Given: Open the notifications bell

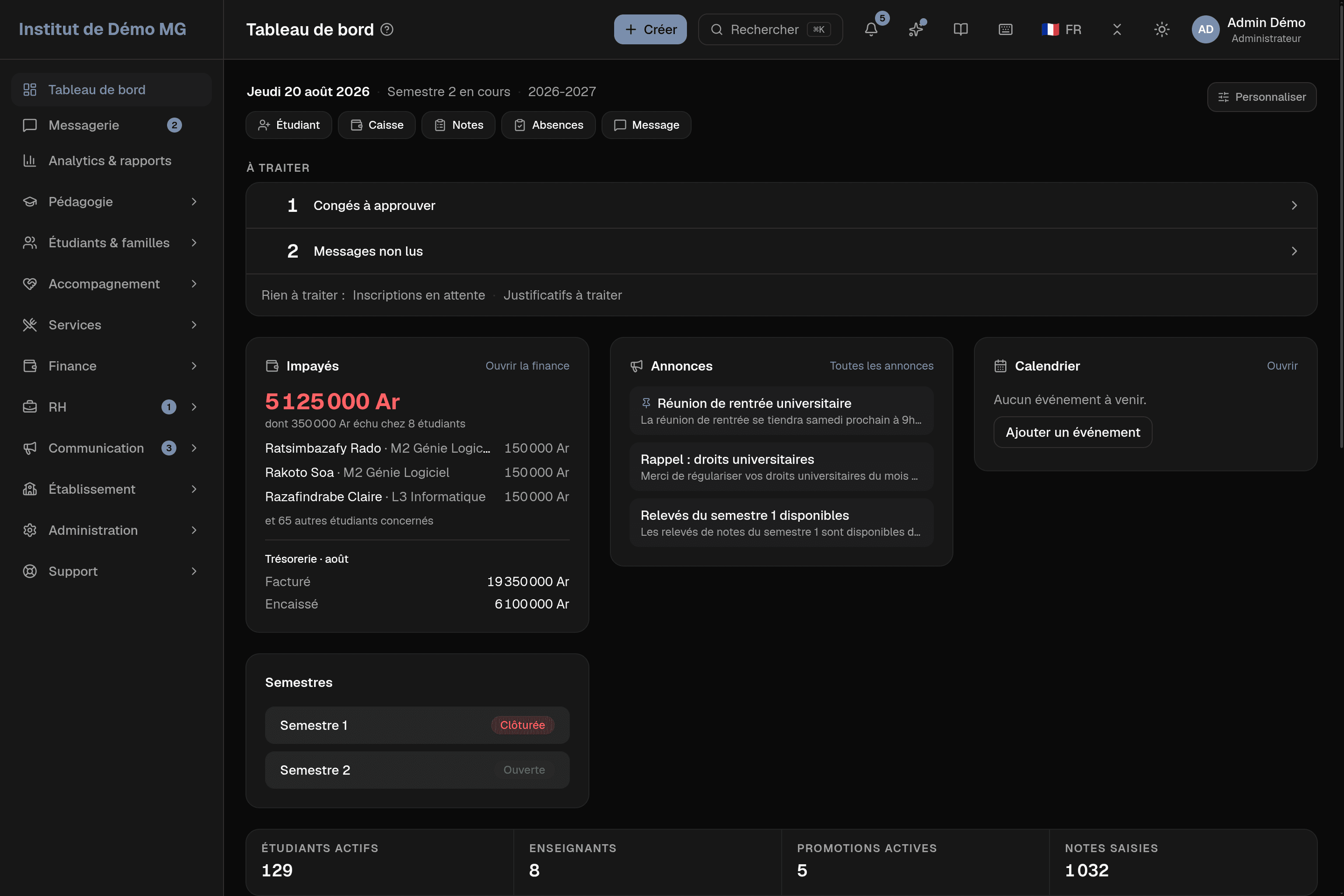Looking at the screenshot, I should click(871, 29).
